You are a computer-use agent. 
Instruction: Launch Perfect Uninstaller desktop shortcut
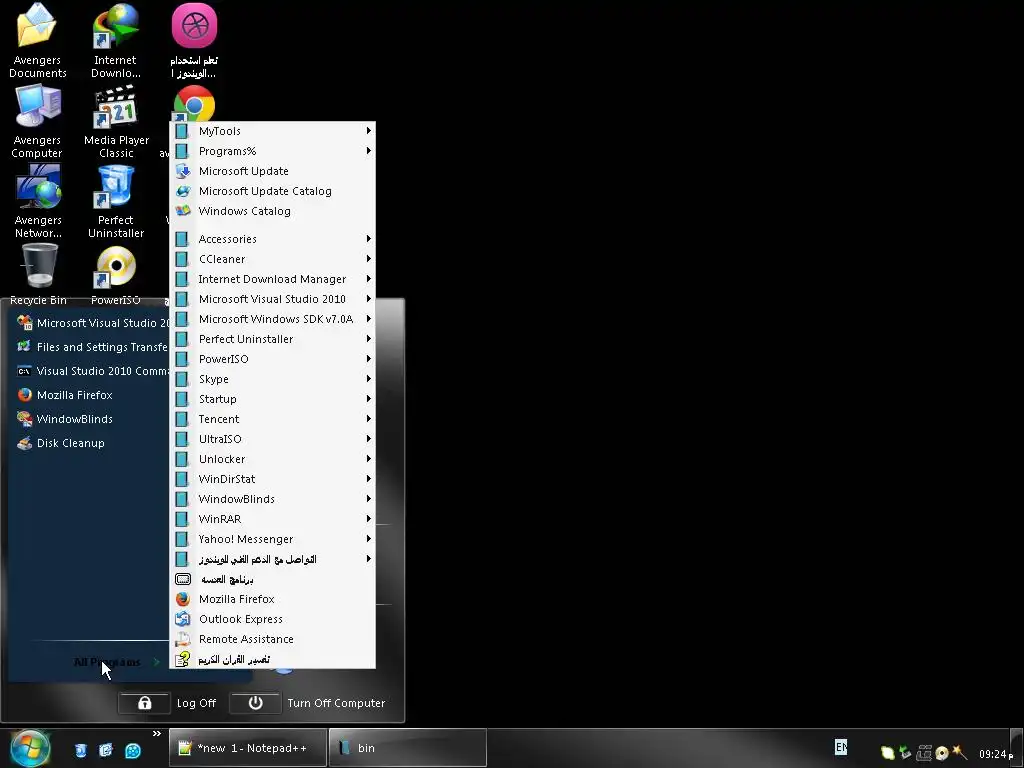[116, 201]
